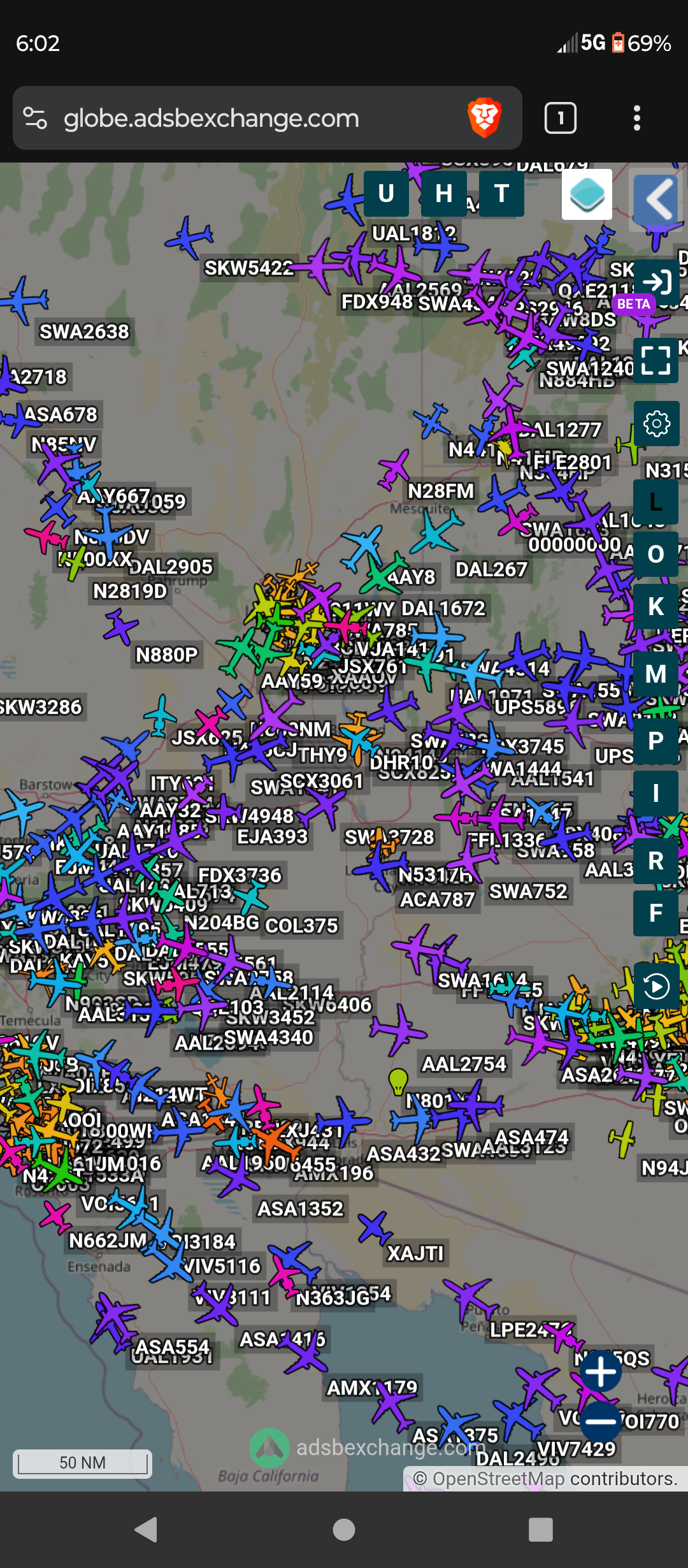Select aircraft labeled COL375
The height and width of the screenshot is (1568, 688).
tap(301, 925)
